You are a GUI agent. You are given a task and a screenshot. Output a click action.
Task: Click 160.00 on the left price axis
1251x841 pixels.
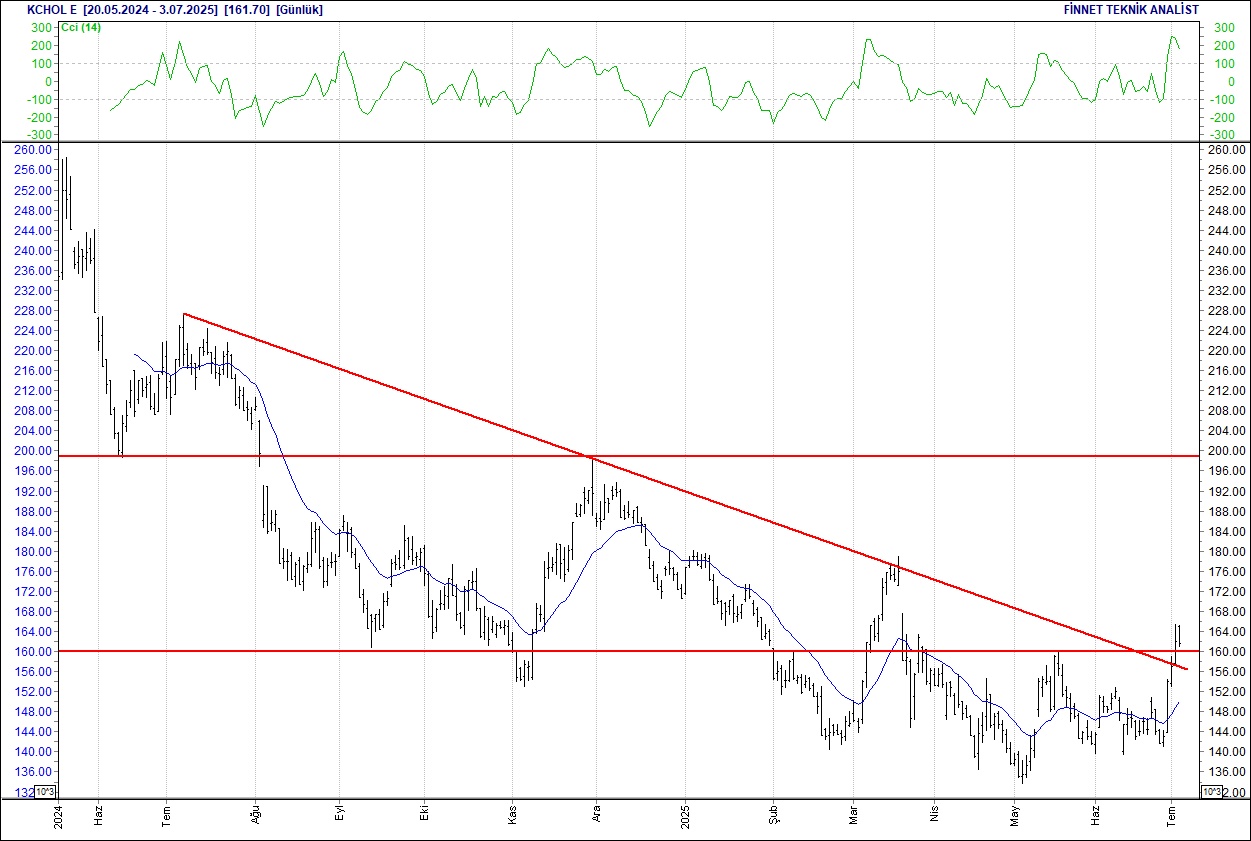[35, 652]
